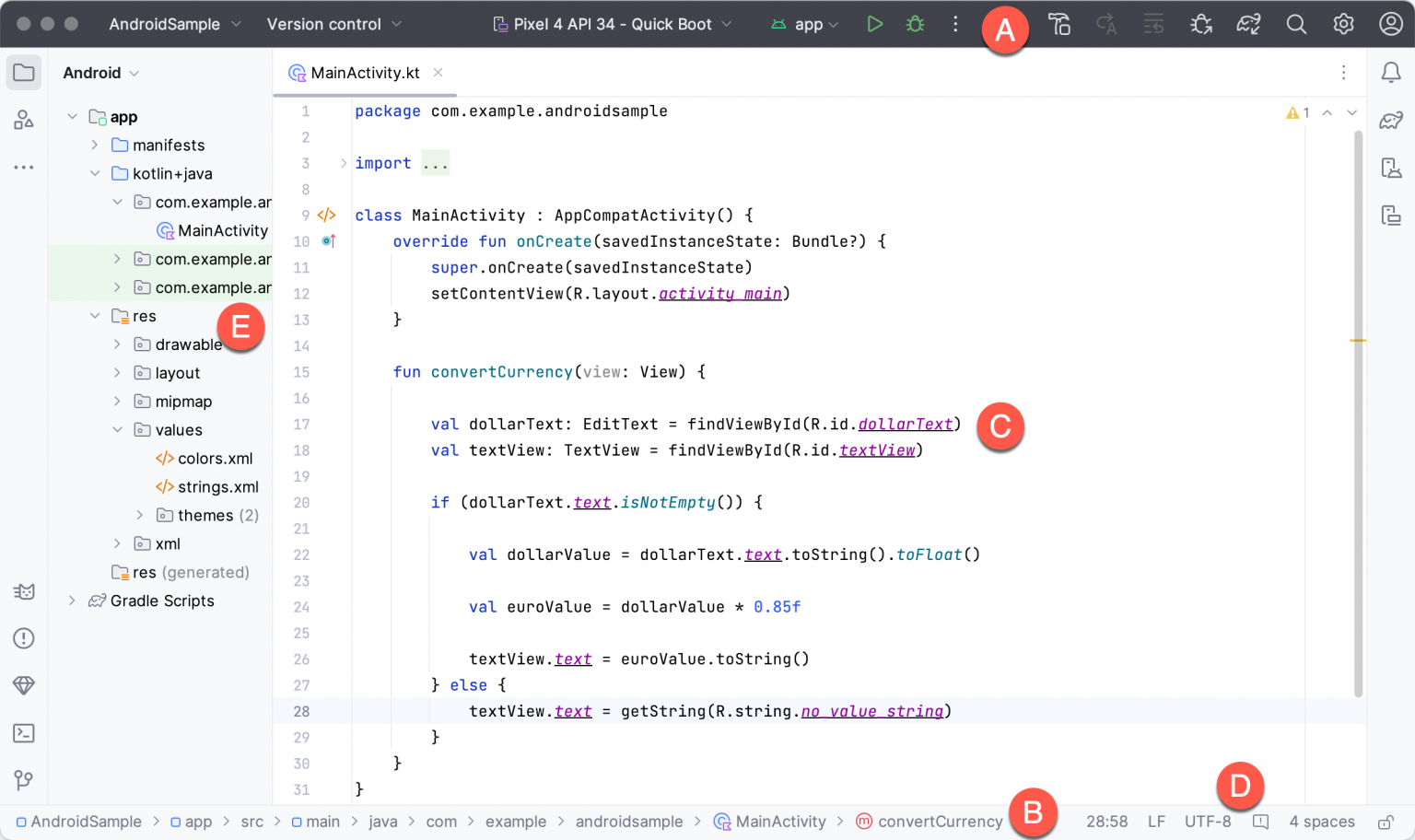The height and width of the screenshot is (840, 1415).
Task: Open the app run configuration dropdown
Action: coord(805,24)
